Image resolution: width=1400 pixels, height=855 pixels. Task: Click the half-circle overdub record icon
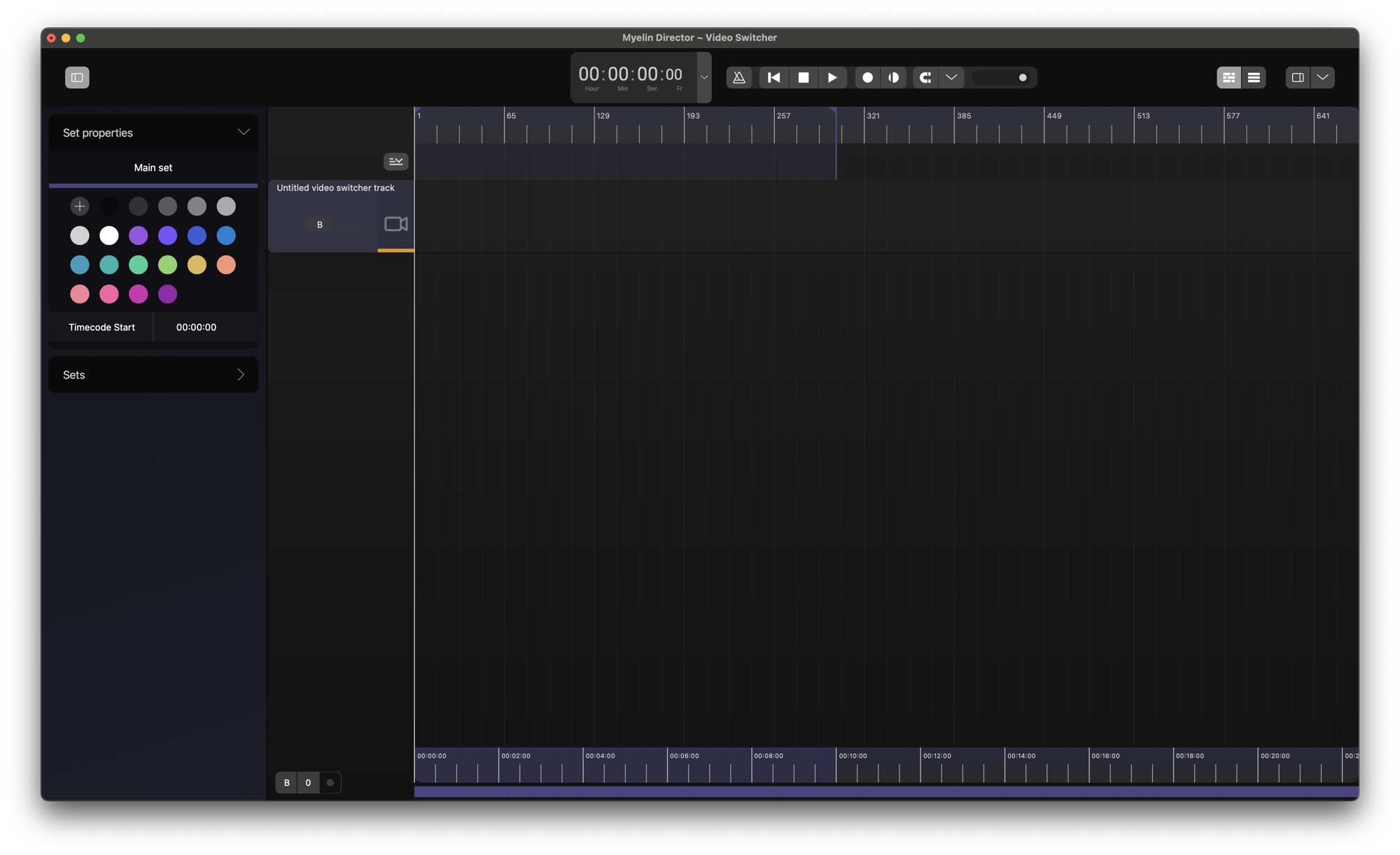click(x=894, y=78)
